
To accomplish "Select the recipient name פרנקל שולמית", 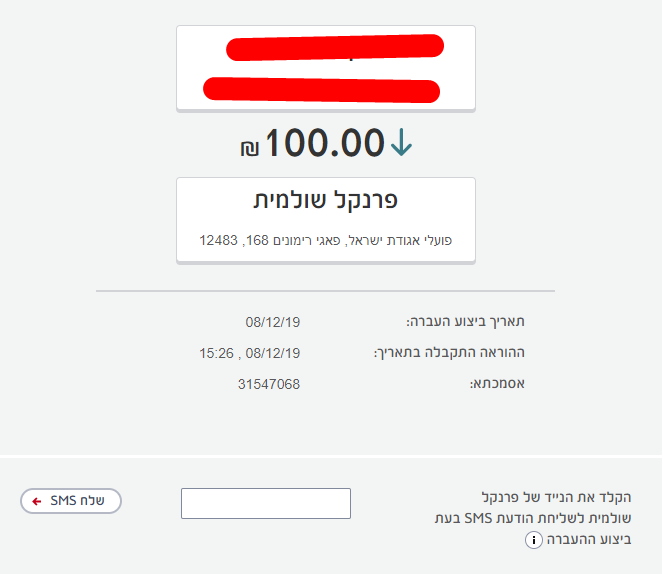I will pyautogui.click(x=325, y=200).
